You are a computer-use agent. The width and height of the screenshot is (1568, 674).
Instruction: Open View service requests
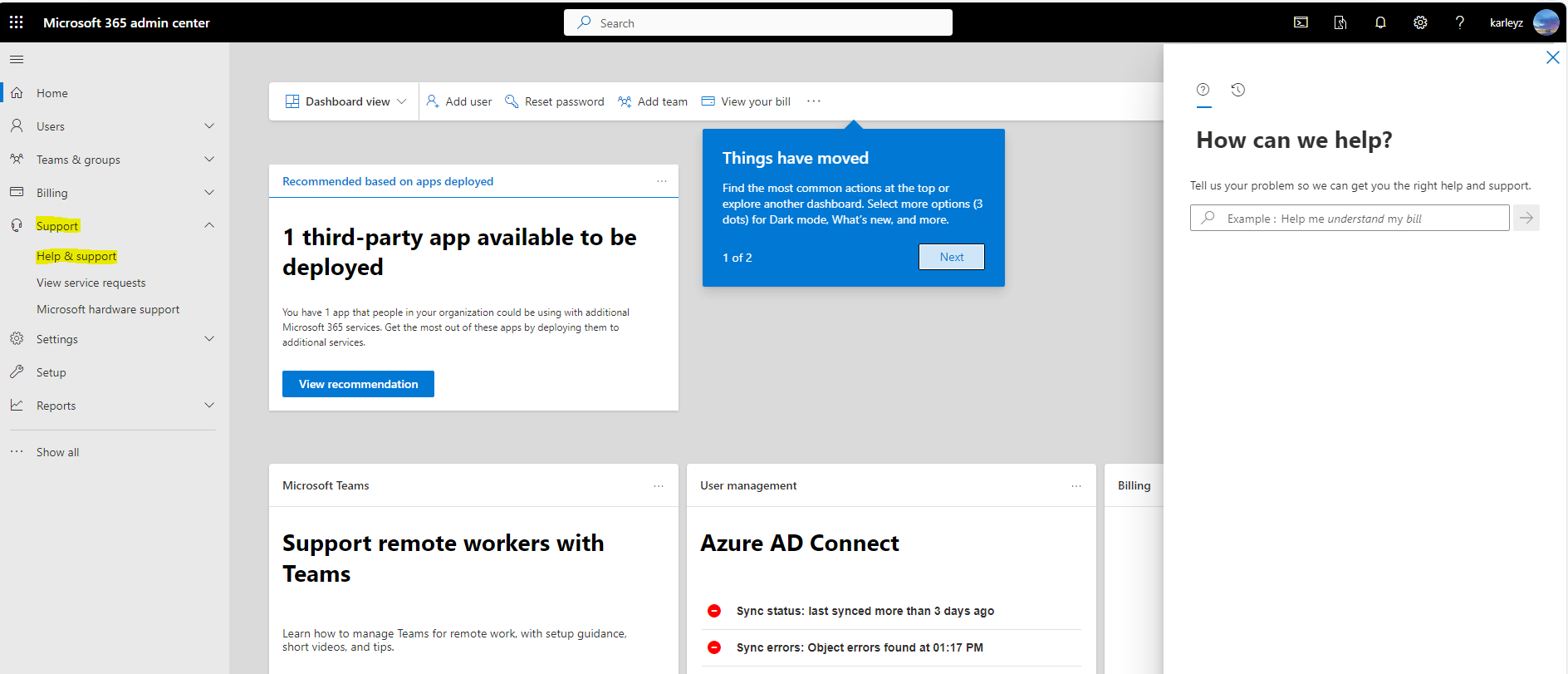point(91,283)
